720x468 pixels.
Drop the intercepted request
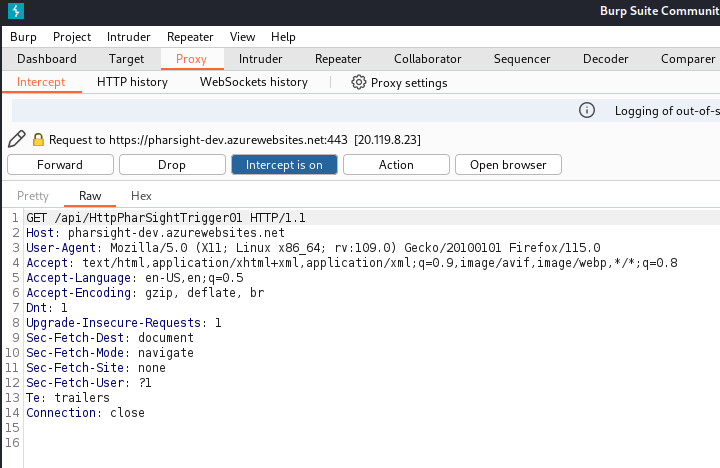coord(172,165)
